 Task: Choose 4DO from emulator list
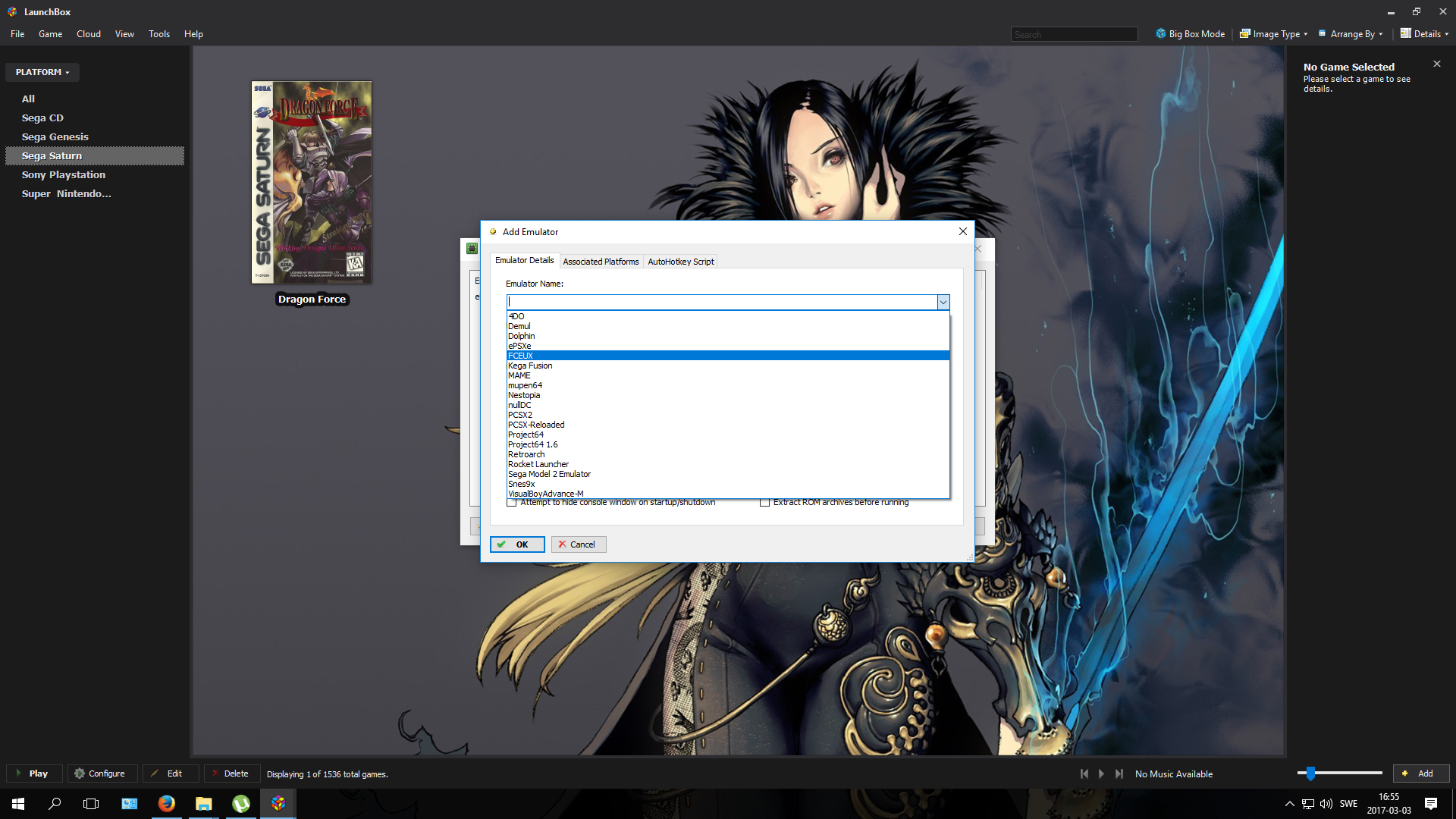[x=728, y=316]
